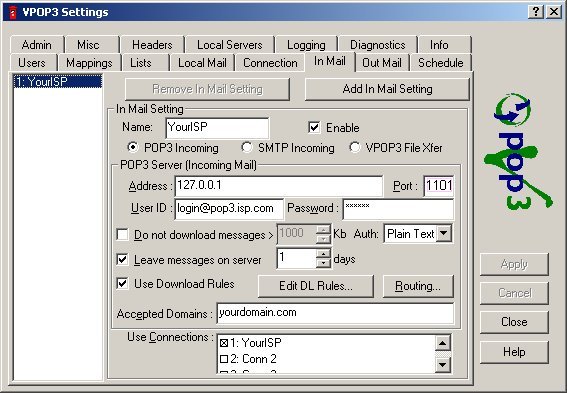The height and width of the screenshot is (393, 567).
Task: Click the Accepted Domains field
Action: coord(335,313)
